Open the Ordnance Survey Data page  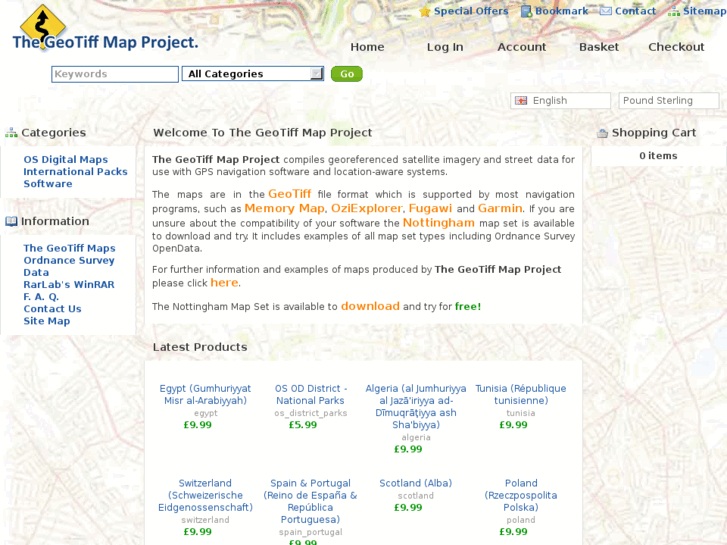tap(69, 266)
